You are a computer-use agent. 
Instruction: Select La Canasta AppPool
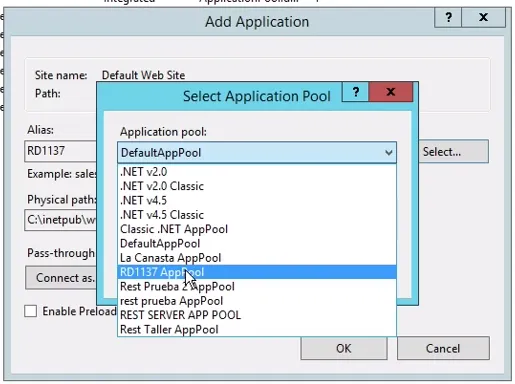257,258
